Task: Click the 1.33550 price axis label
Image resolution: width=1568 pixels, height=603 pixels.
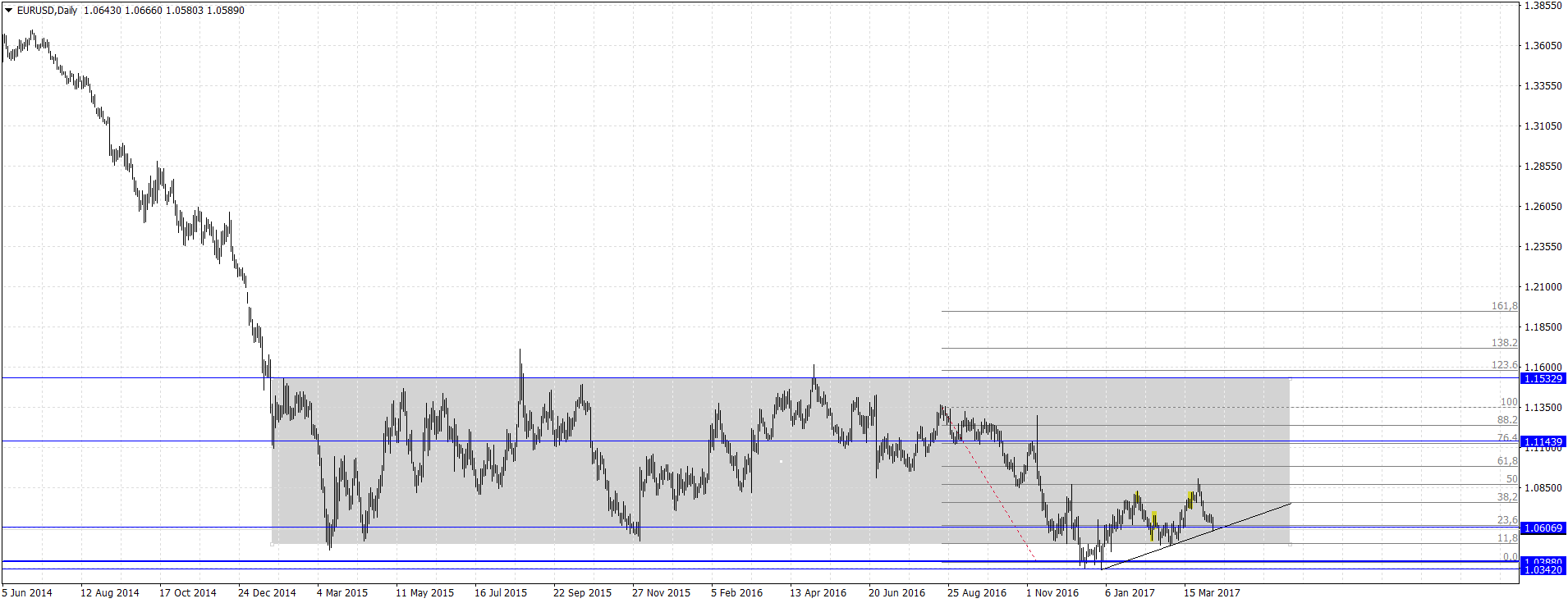Action: point(1543,86)
